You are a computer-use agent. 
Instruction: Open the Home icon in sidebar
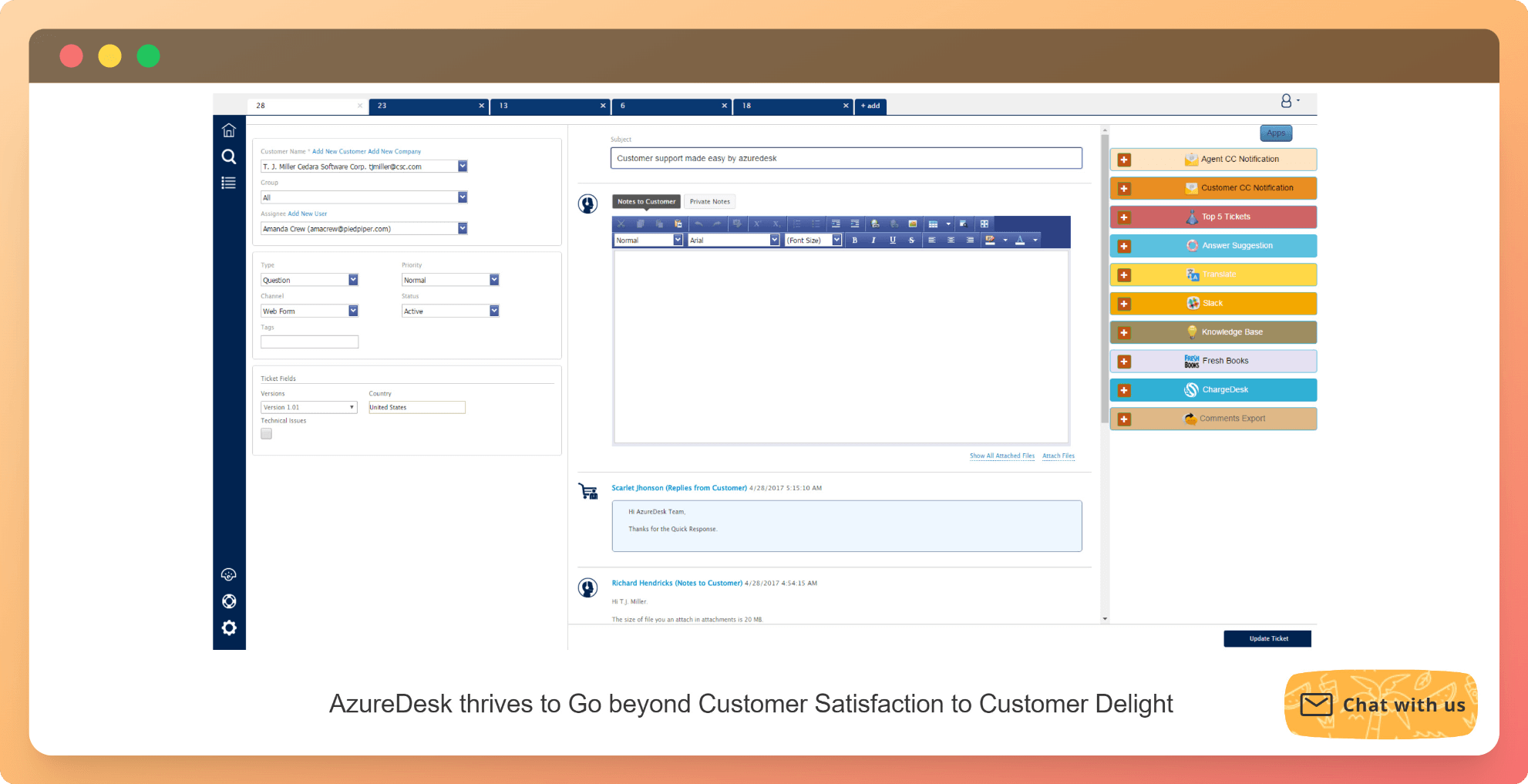click(229, 130)
